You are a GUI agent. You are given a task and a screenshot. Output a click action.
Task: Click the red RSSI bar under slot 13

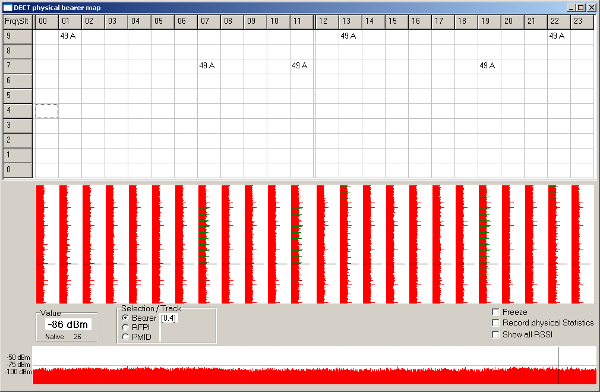pyautogui.click(x=344, y=244)
